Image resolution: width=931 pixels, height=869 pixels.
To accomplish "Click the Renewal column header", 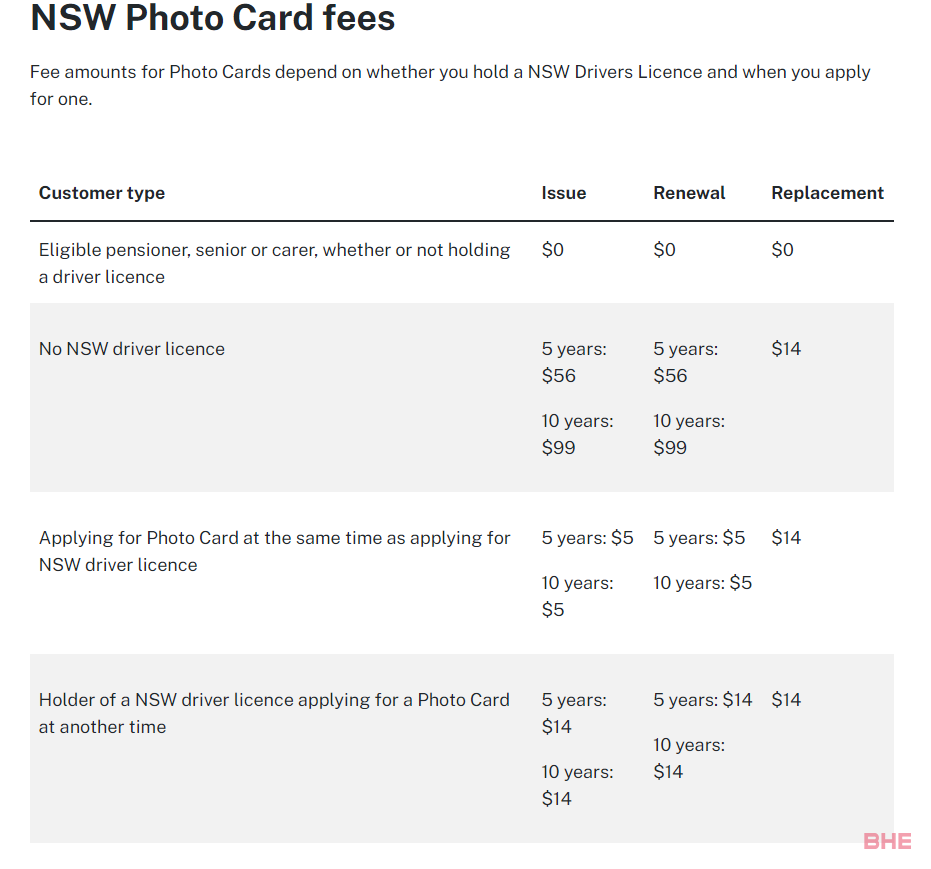I will pyautogui.click(x=689, y=193).
